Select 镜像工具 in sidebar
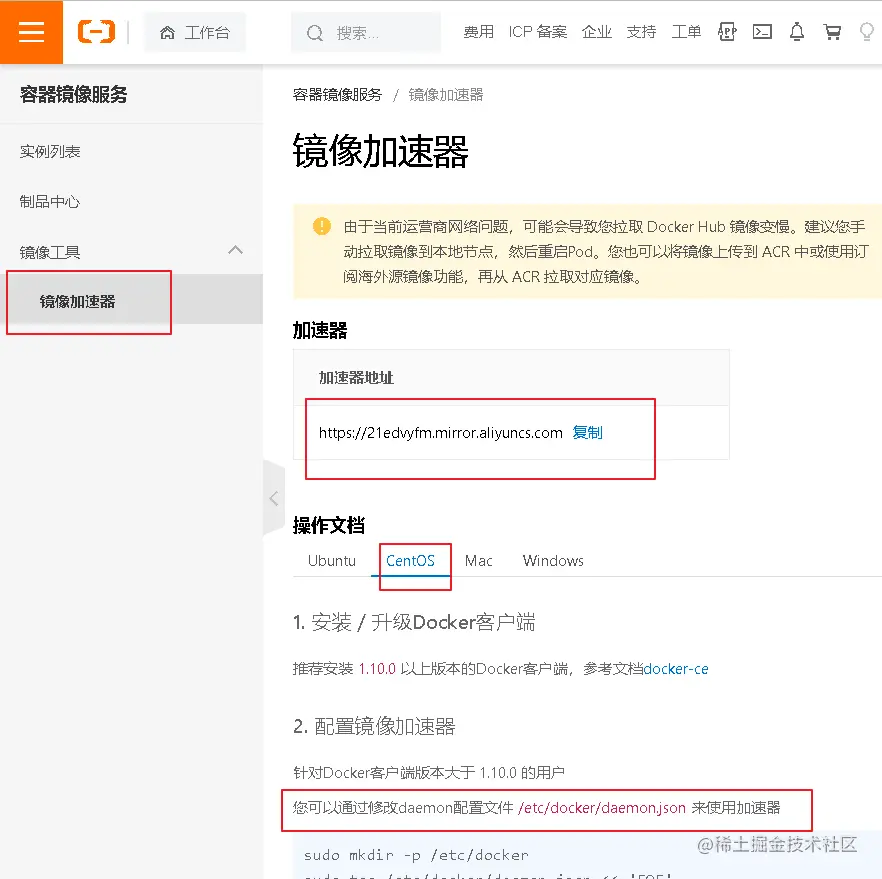 tap(50, 252)
